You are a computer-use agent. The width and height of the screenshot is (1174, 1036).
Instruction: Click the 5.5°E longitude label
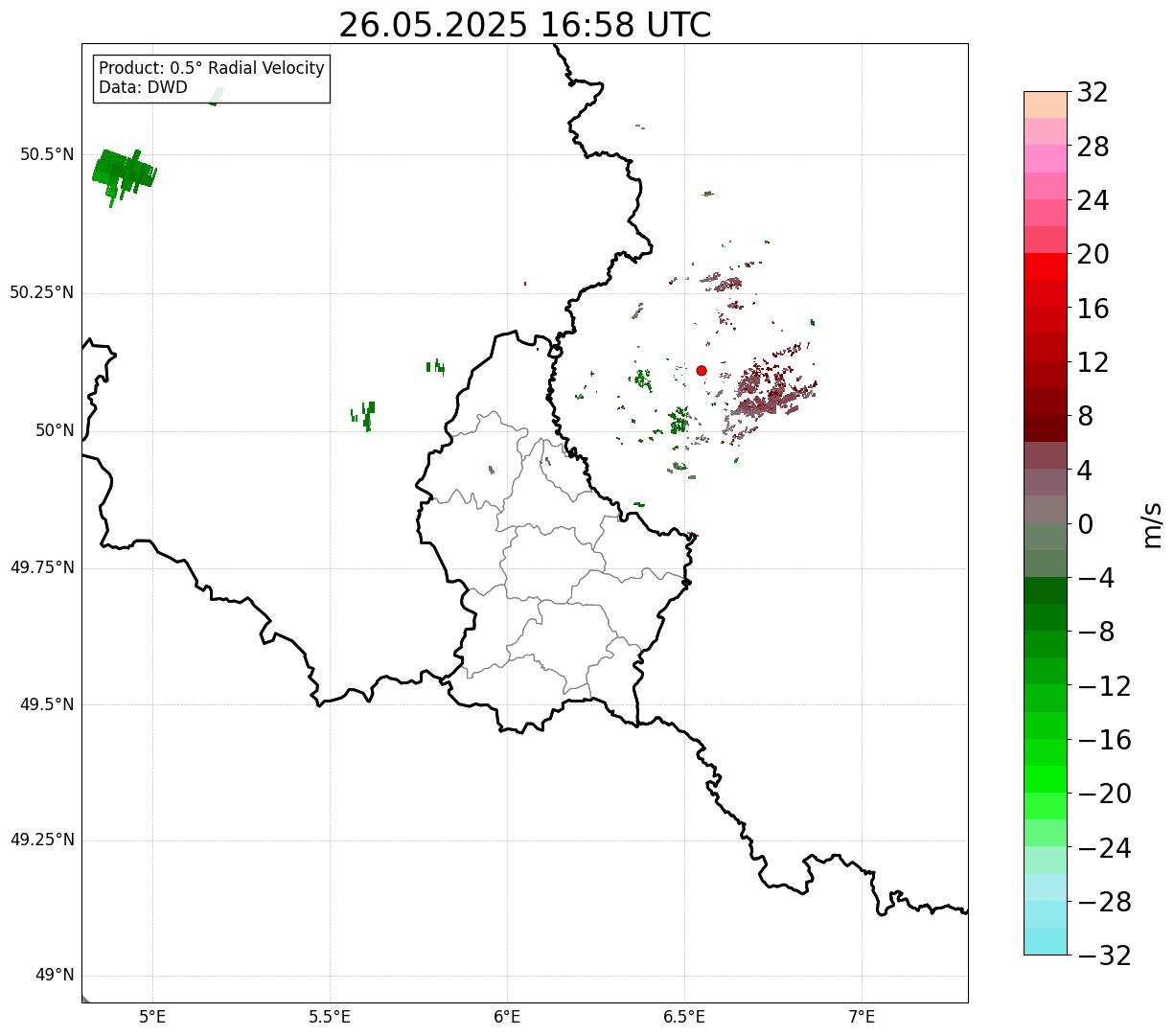point(330,1016)
